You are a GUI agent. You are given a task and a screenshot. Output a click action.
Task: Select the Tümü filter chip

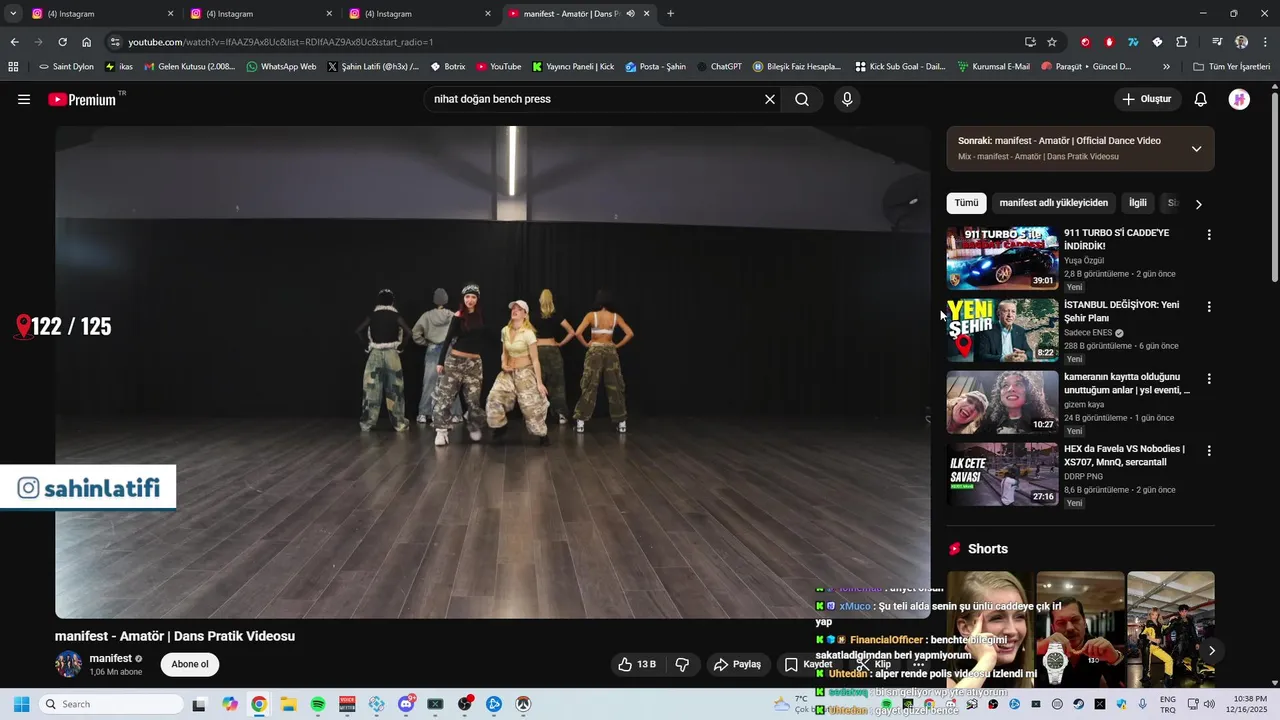(x=966, y=203)
